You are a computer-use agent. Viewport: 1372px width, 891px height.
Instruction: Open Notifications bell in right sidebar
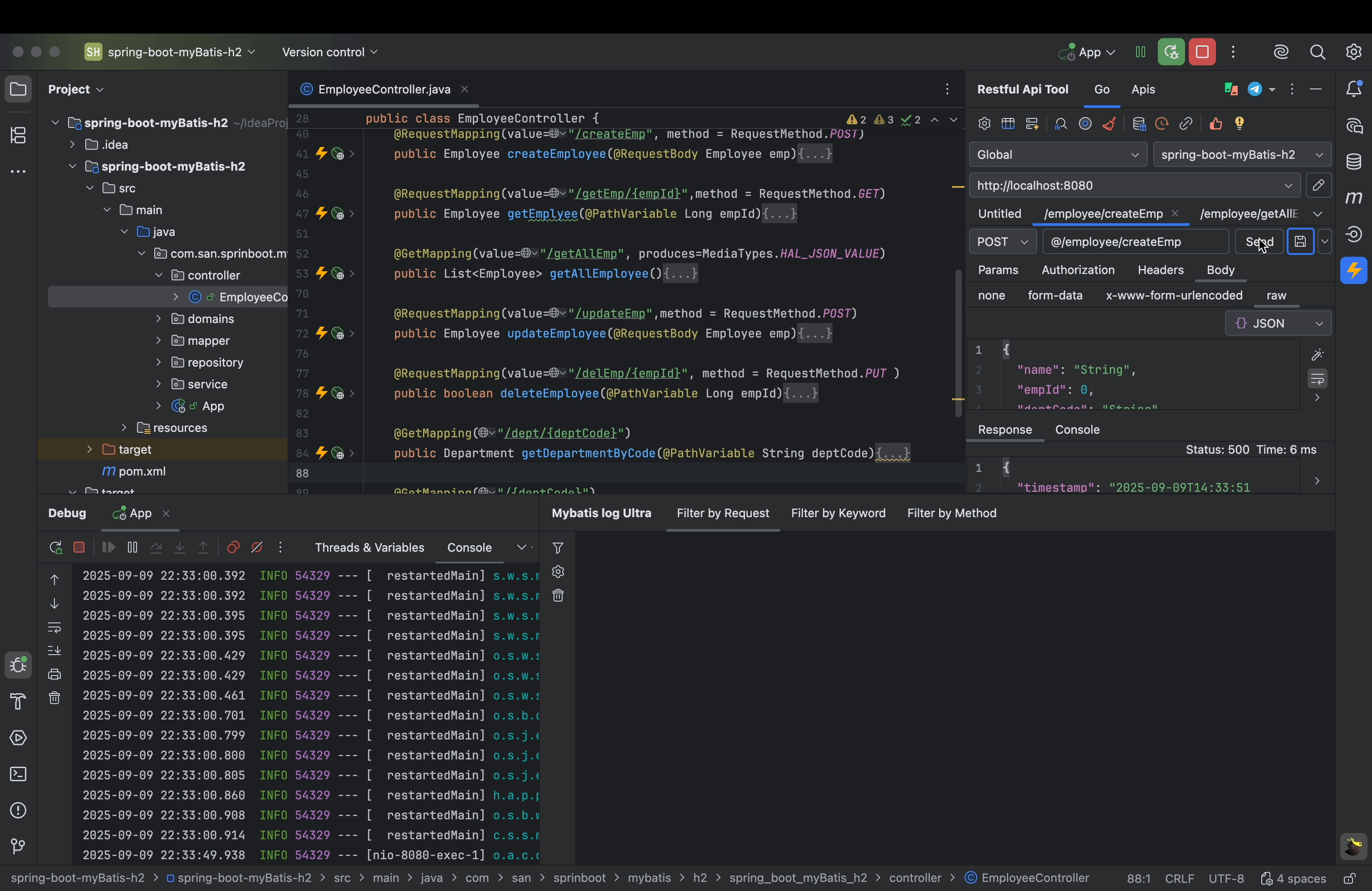(x=1354, y=89)
